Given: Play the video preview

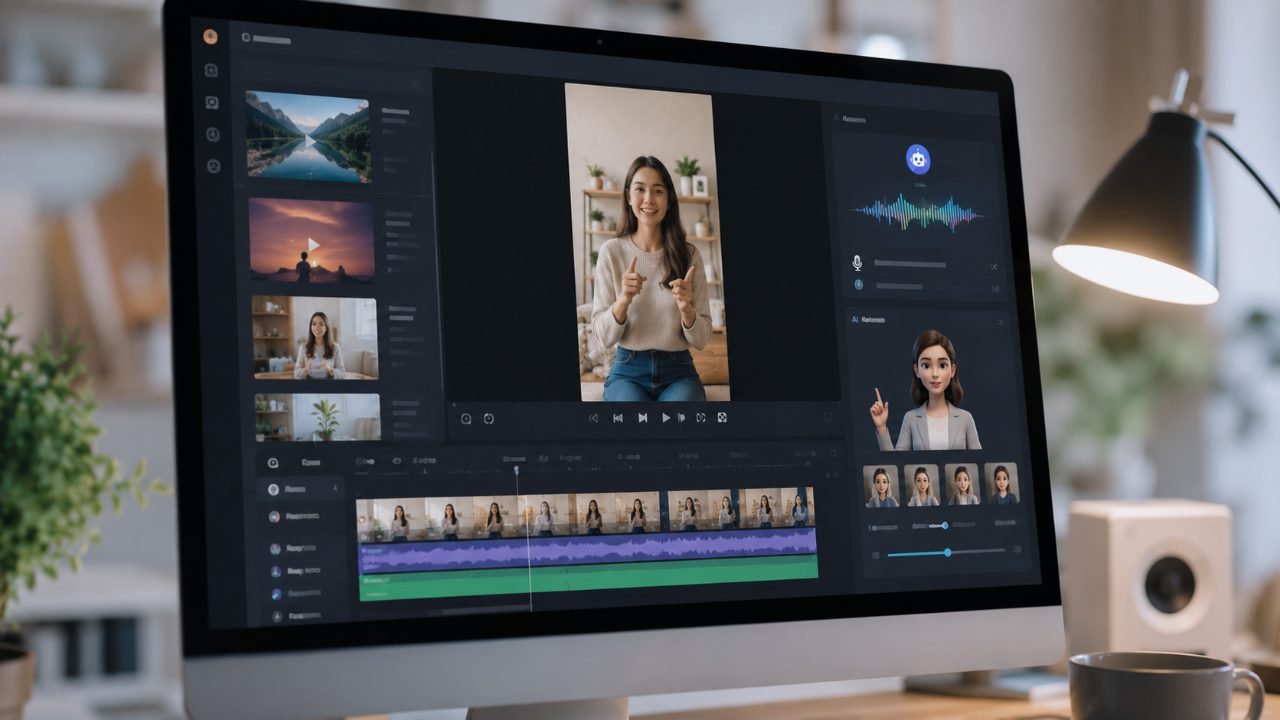Looking at the screenshot, I should [666, 418].
